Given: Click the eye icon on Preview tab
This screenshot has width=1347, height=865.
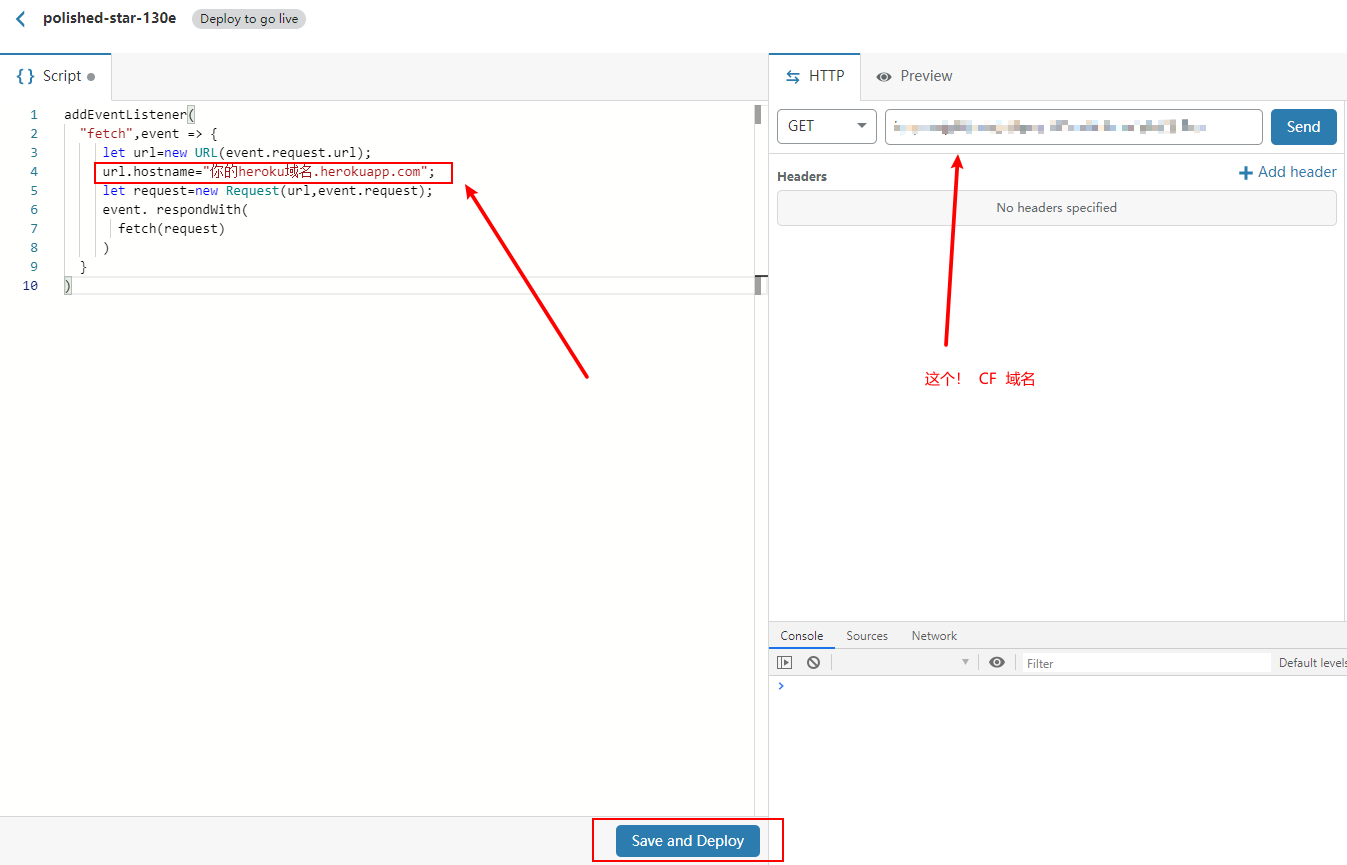Looking at the screenshot, I should (x=883, y=76).
